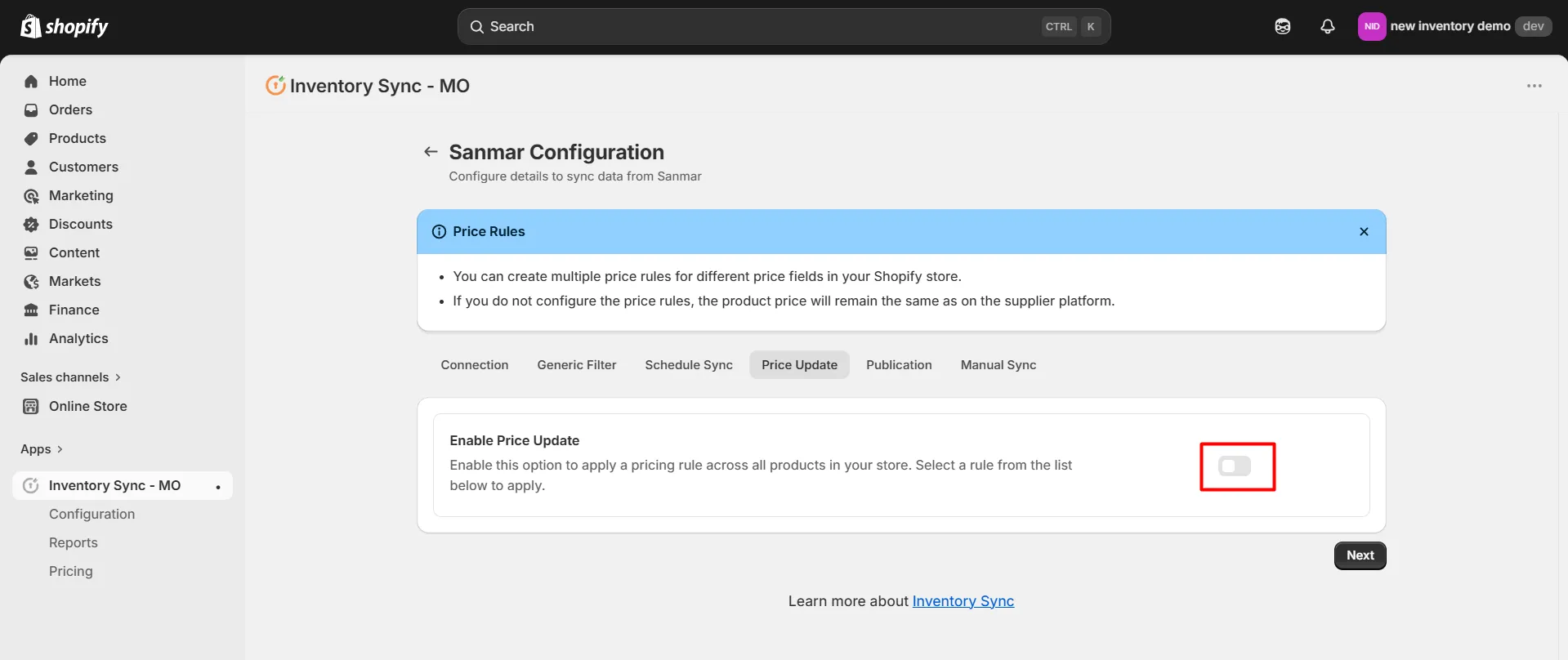Click the Content image icon
This screenshot has height=660, width=1568.
pos(31,253)
